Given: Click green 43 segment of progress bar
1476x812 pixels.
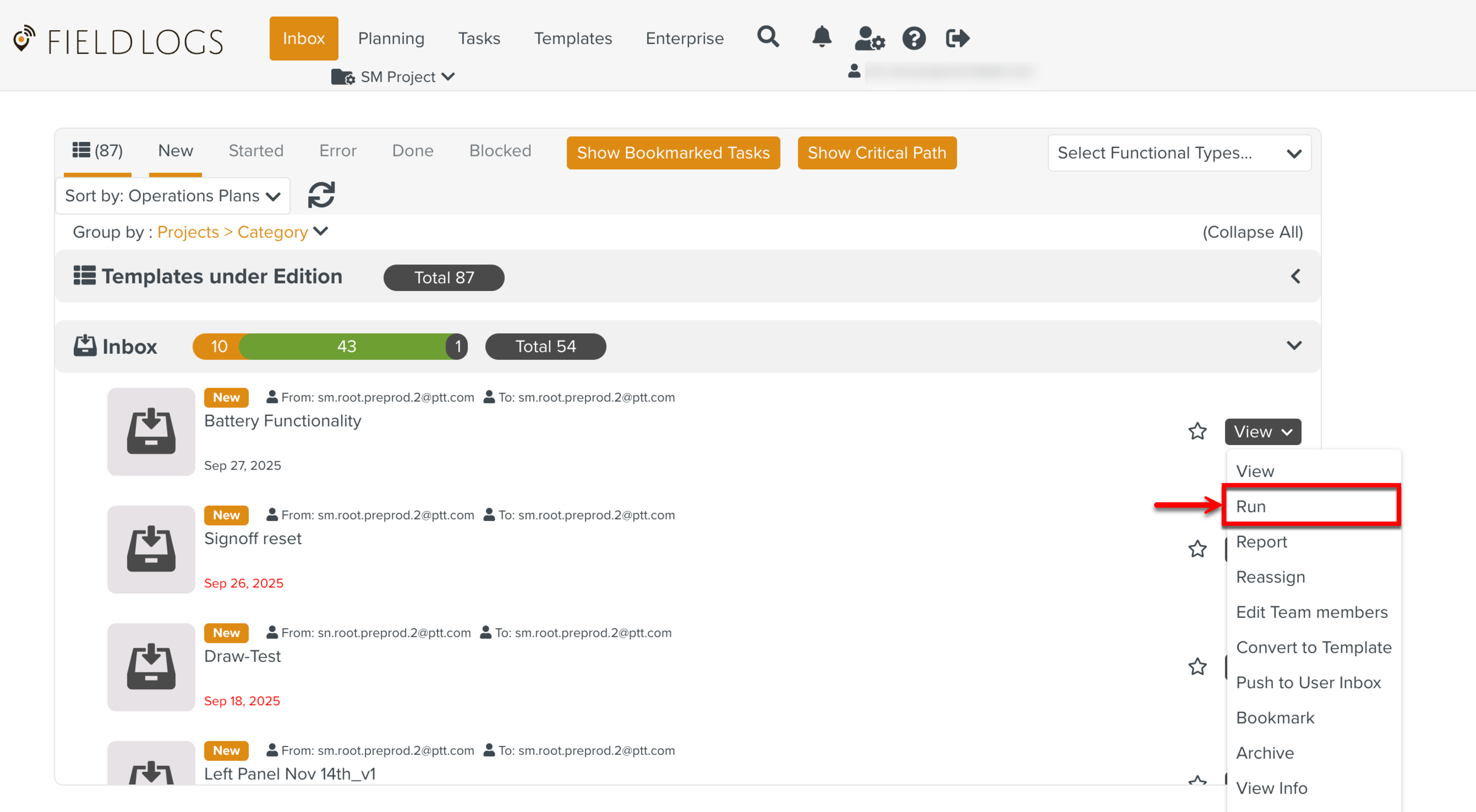Looking at the screenshot, I should pos(346,346).
